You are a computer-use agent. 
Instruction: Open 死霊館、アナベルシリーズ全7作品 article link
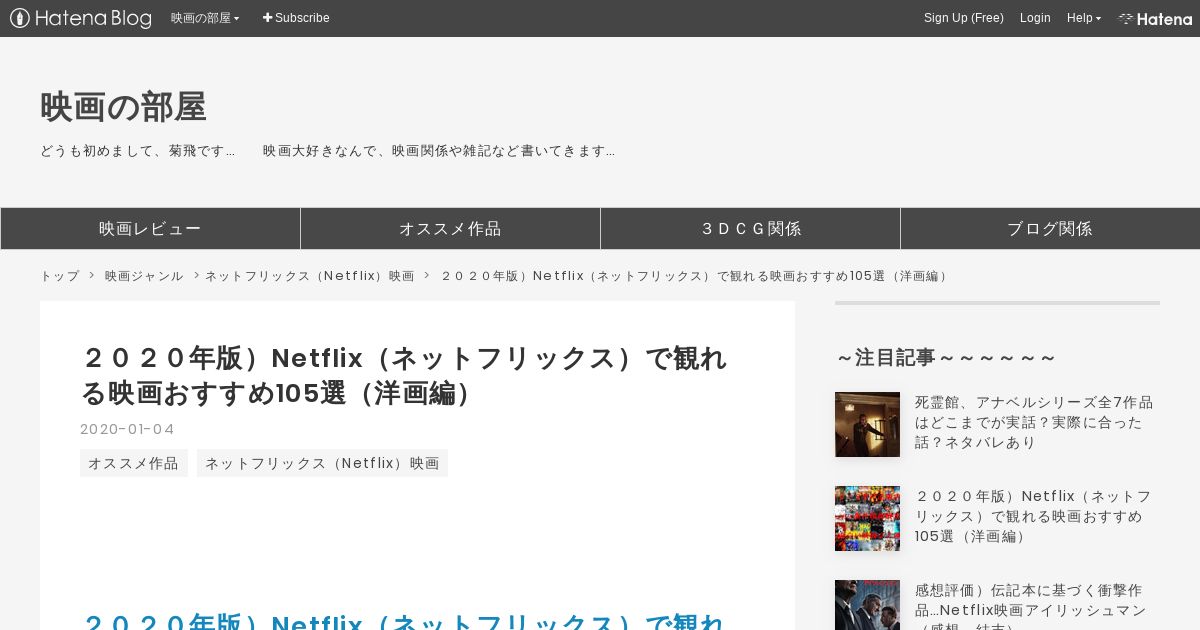(x=1034, y=422)
